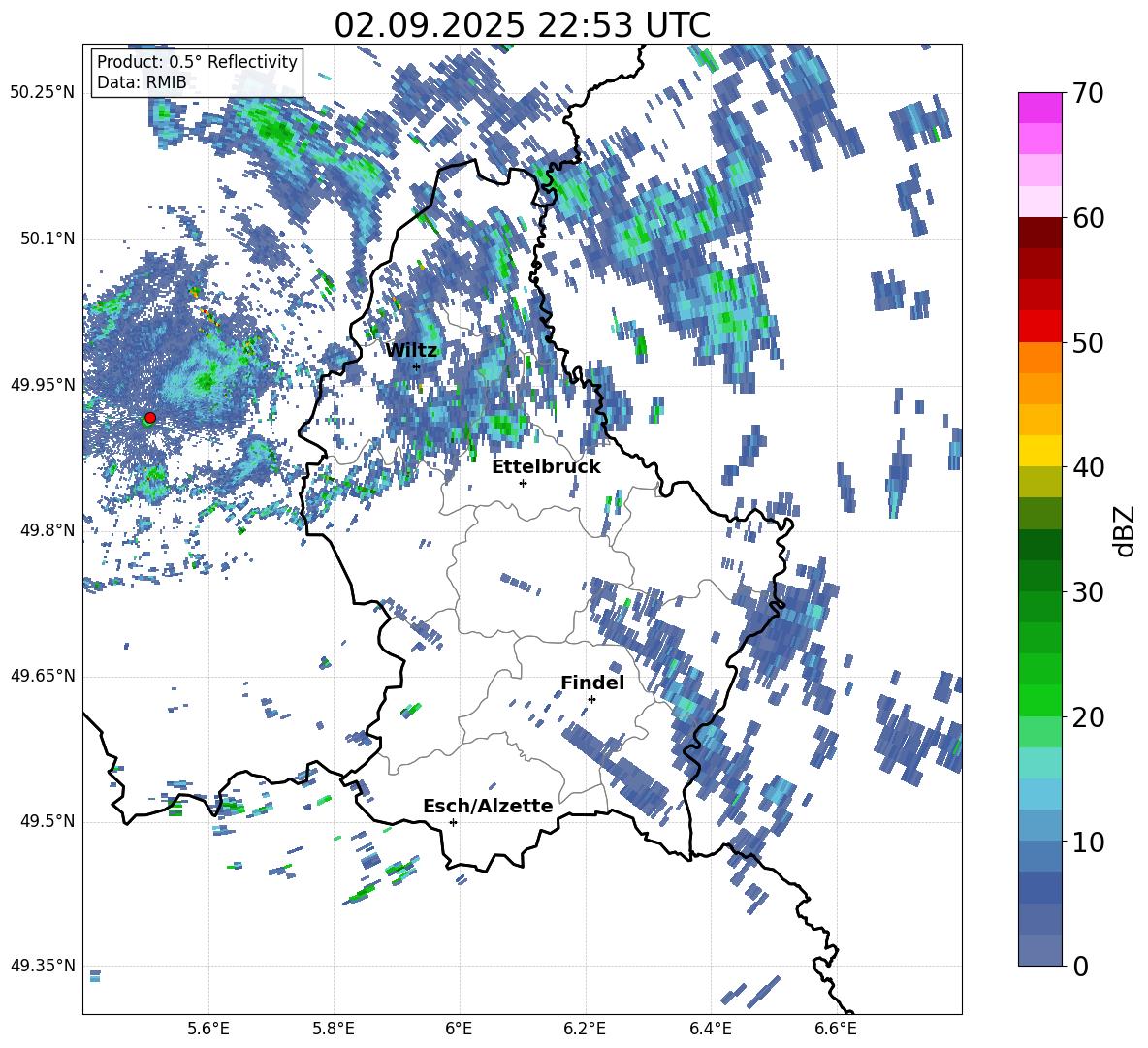Click the Esch/Alzette city label
The image size is (1148, 1048).
point(488,806)
